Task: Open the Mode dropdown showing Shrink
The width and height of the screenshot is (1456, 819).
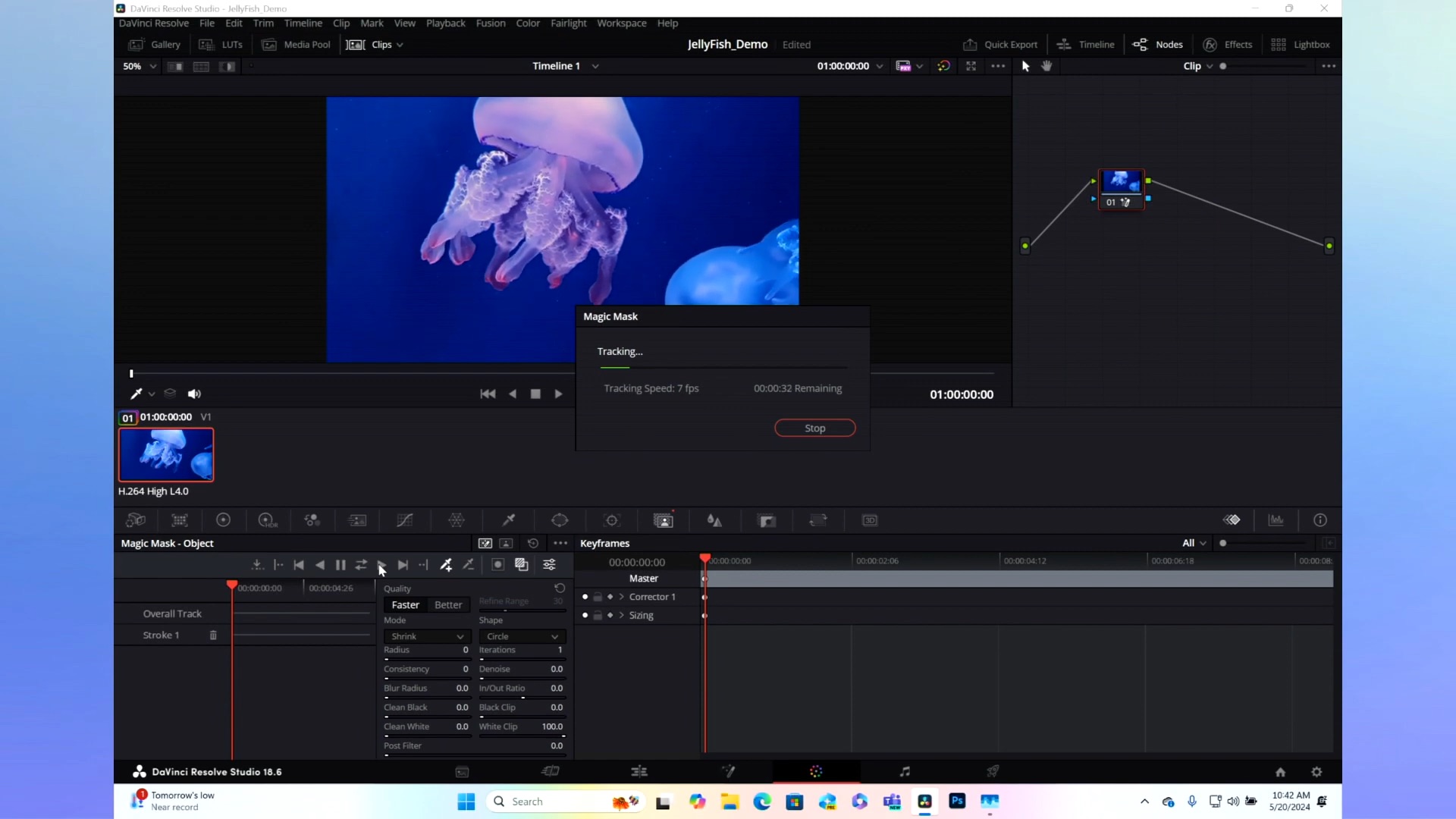Action: [x=427, y=637]
